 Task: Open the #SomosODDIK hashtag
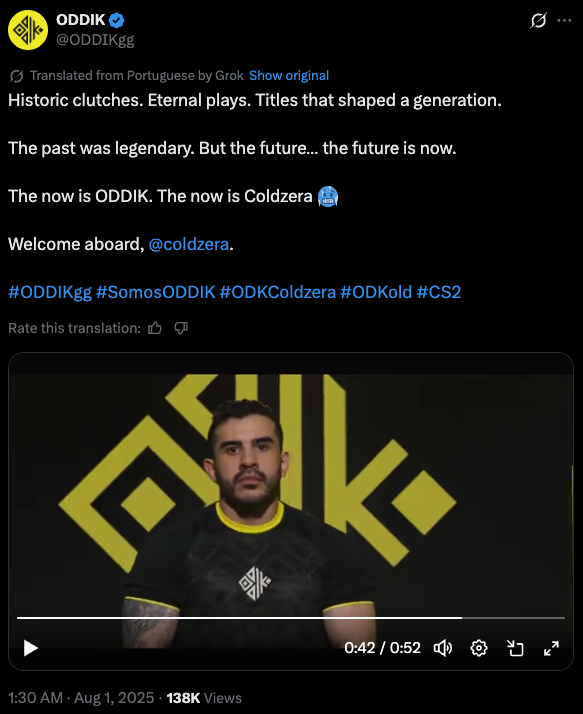[x=156, y=292]
